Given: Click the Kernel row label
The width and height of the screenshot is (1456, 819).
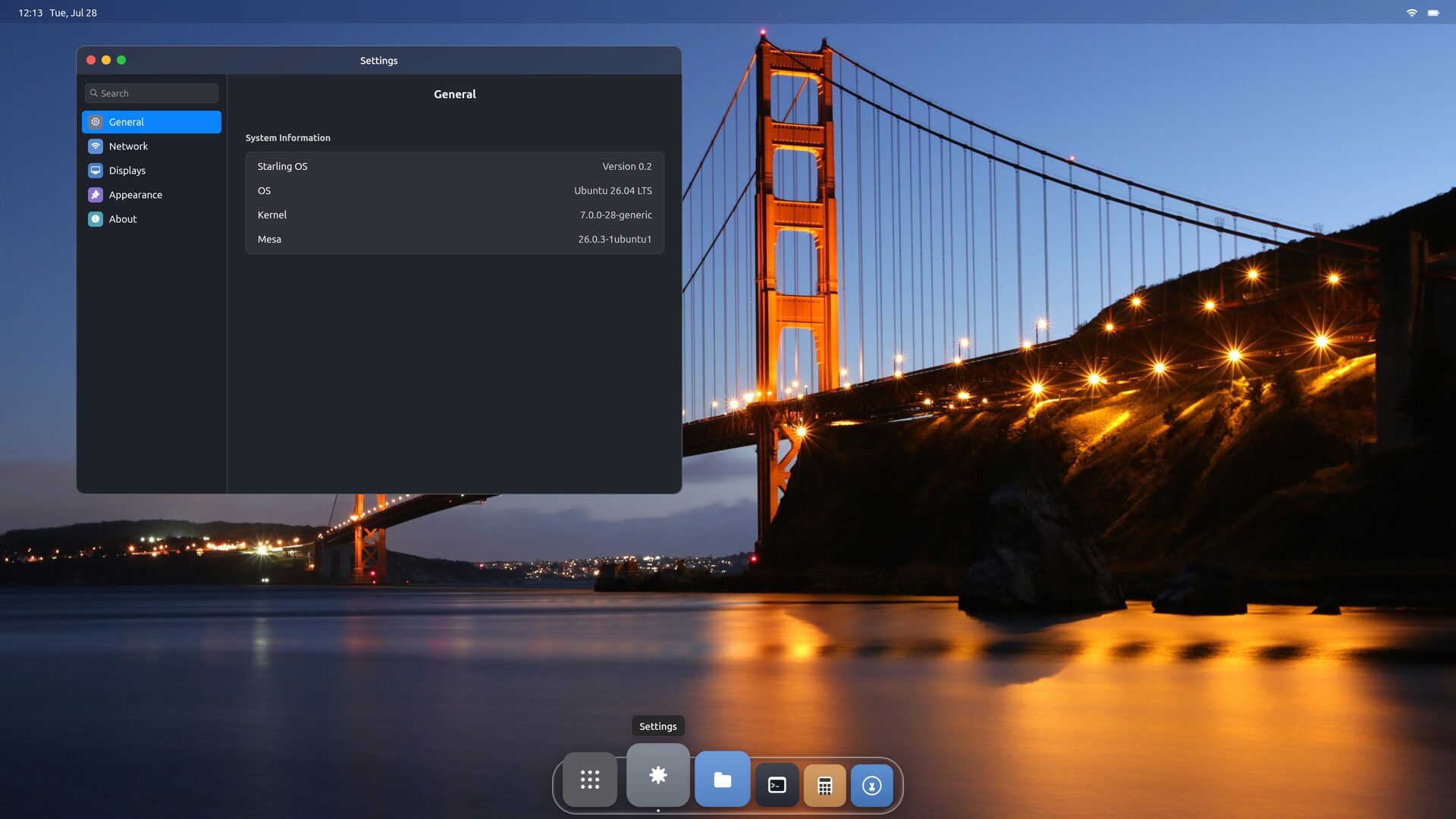Looking at the screenshot, I should [272, 215].
